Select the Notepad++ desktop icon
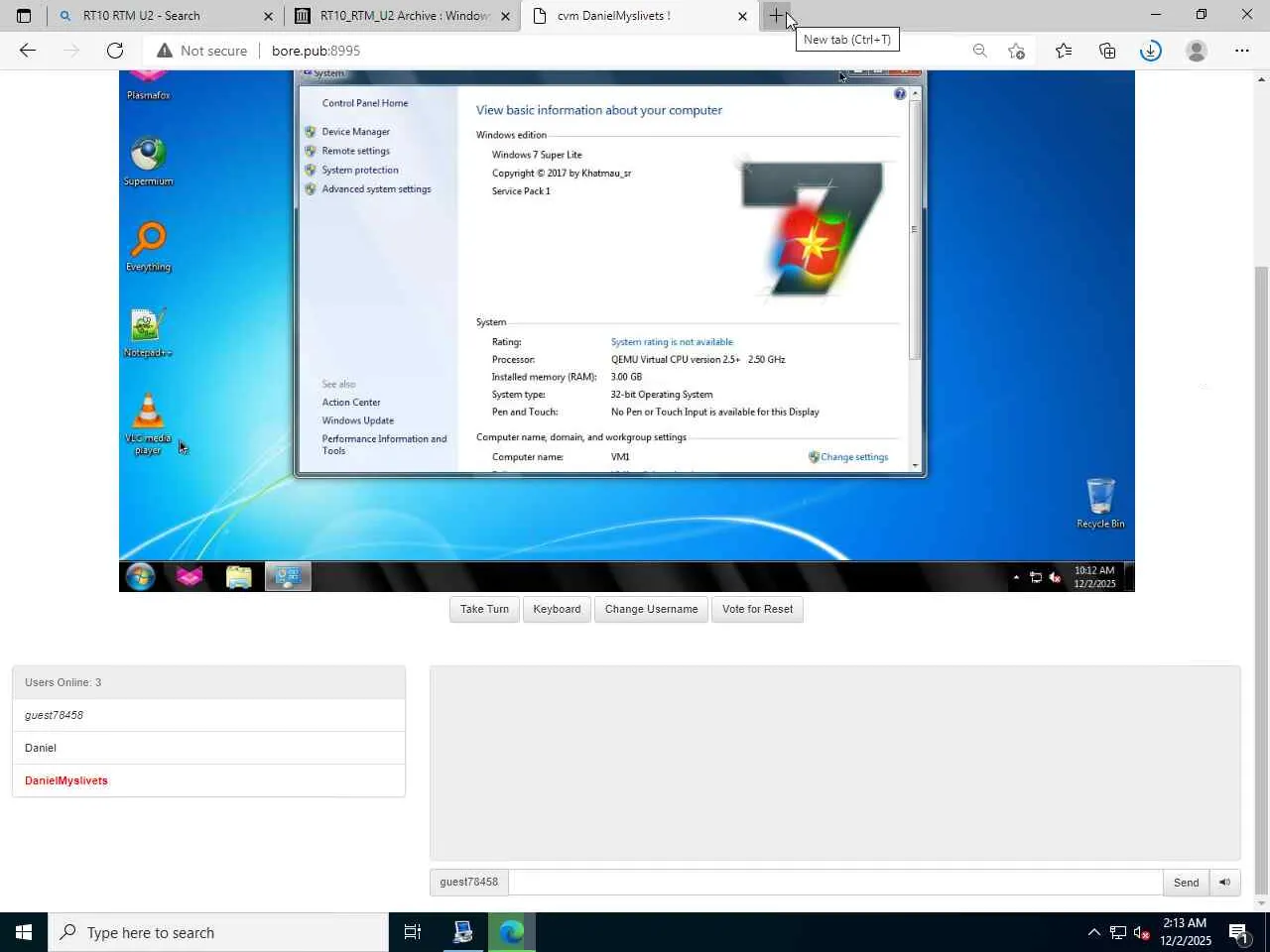Screen dimensions: 1270x952 (148, 332)
